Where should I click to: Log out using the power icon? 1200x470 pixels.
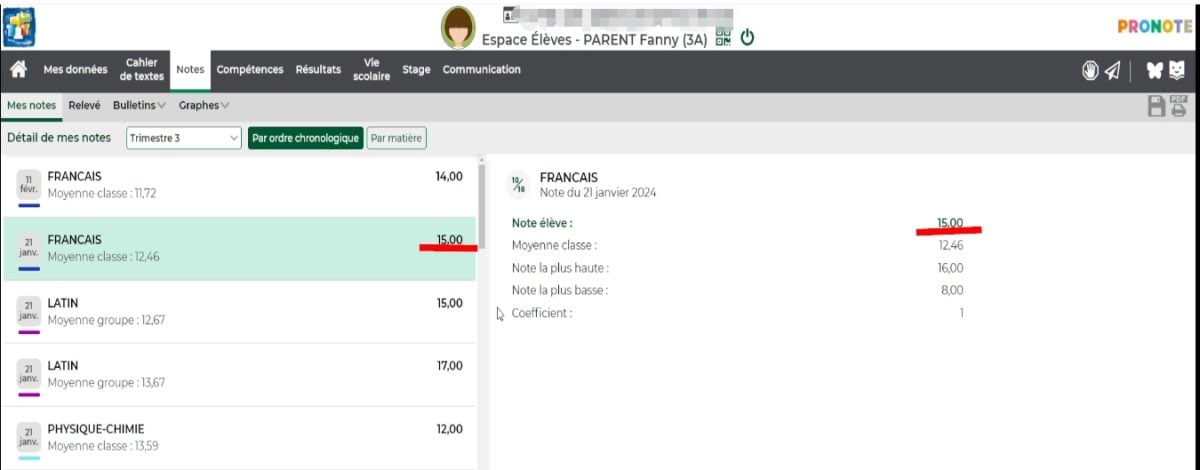746,38
